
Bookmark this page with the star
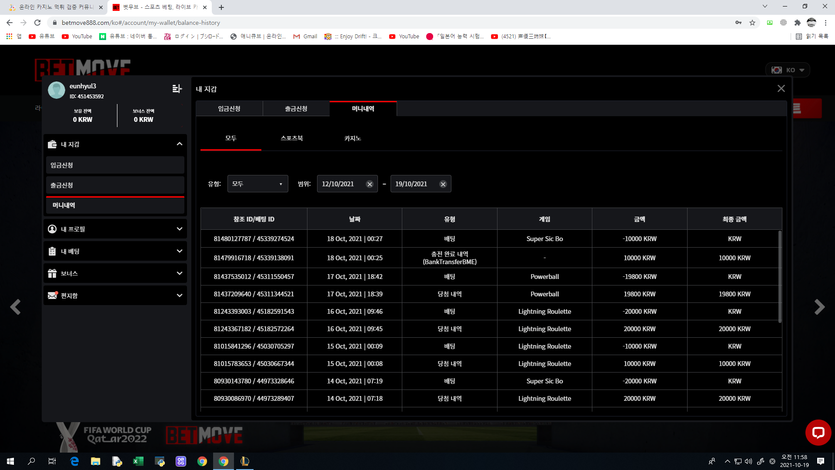(x=752, y=22)
